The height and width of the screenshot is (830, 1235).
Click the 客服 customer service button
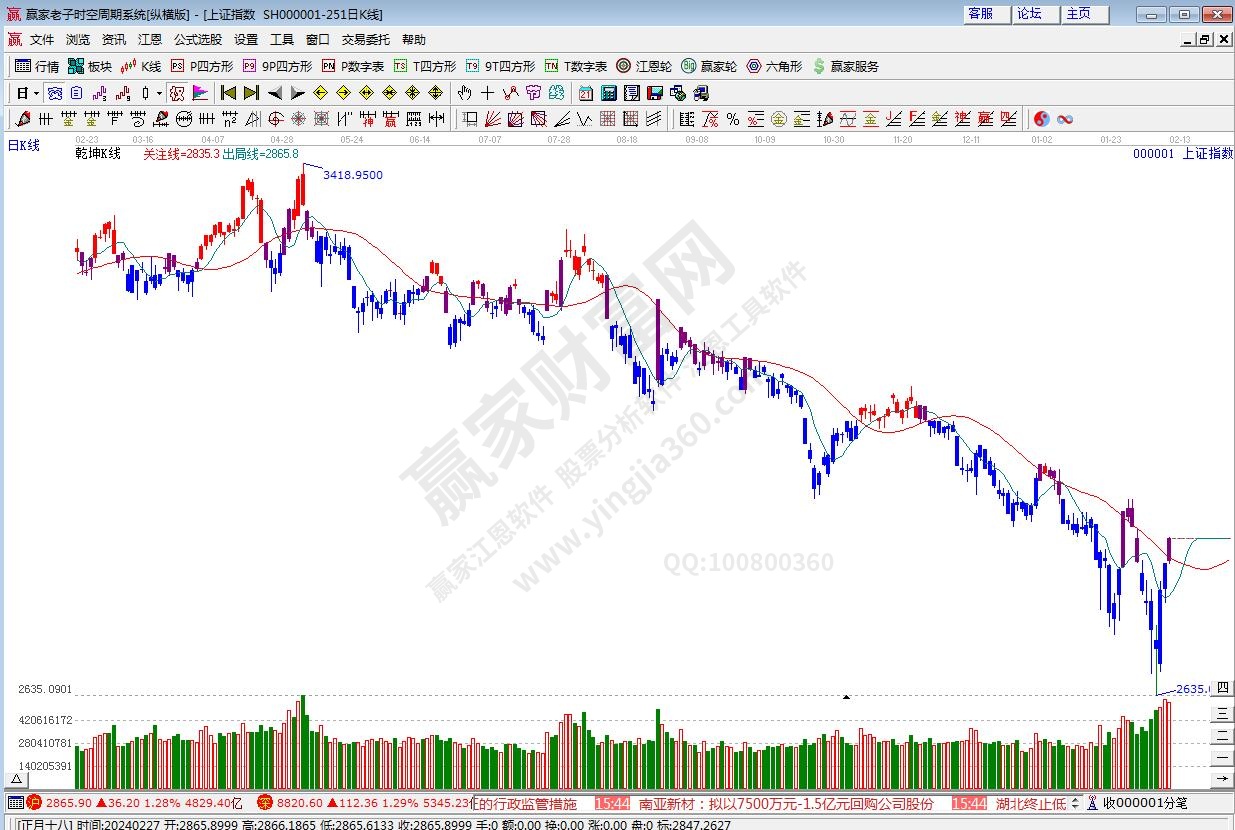click(x=981, y=14)
